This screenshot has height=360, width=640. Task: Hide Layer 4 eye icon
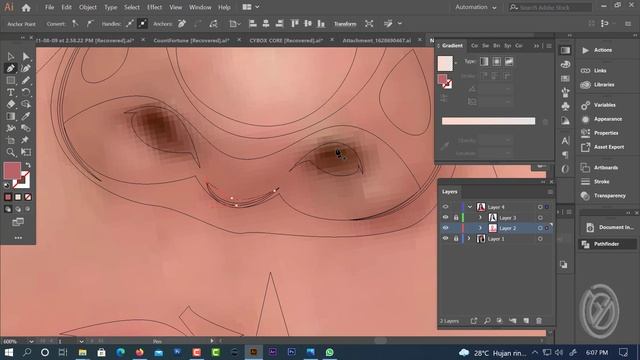445,207
